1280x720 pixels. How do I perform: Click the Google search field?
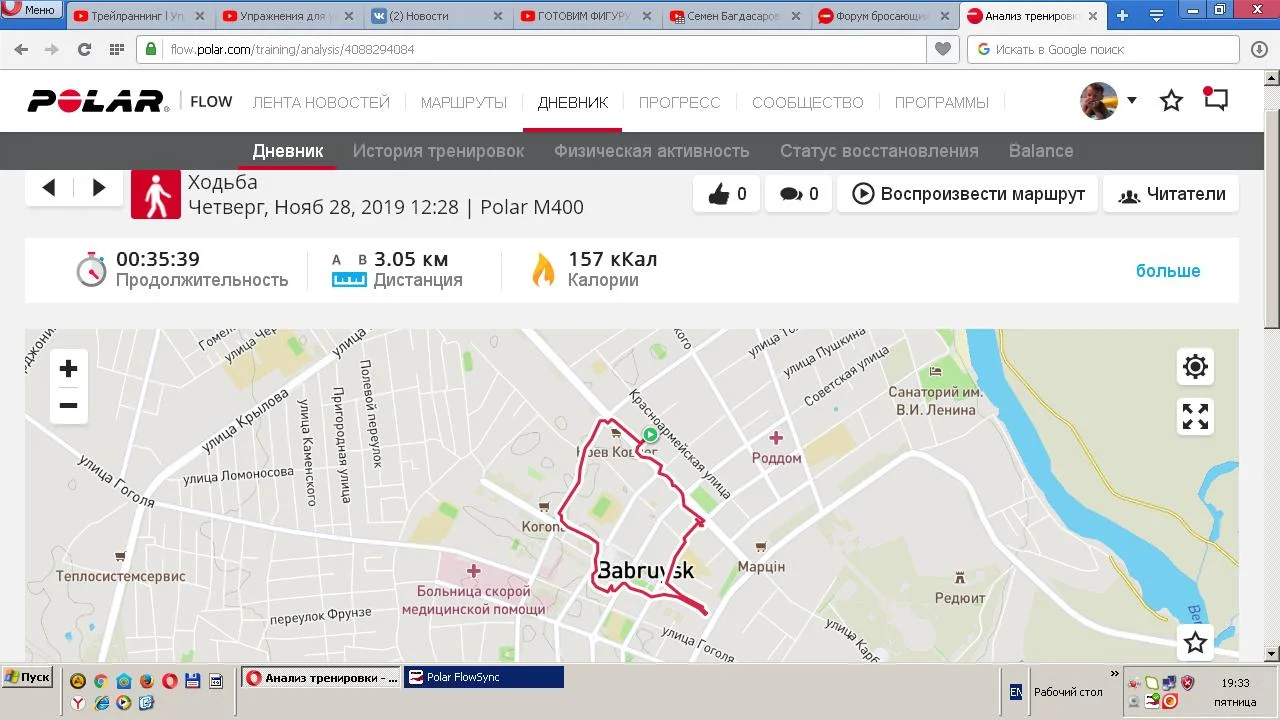pos(1103,49)
